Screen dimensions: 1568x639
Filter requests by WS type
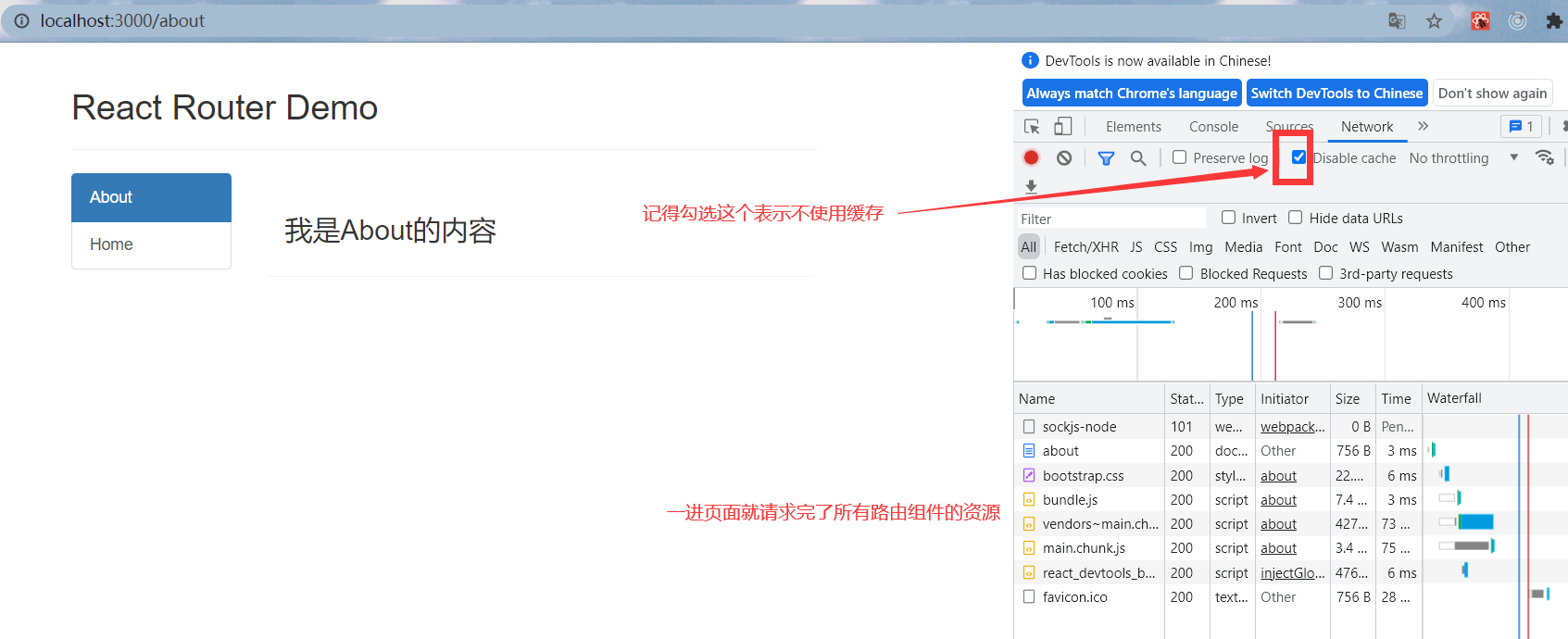coord(1359,247)
